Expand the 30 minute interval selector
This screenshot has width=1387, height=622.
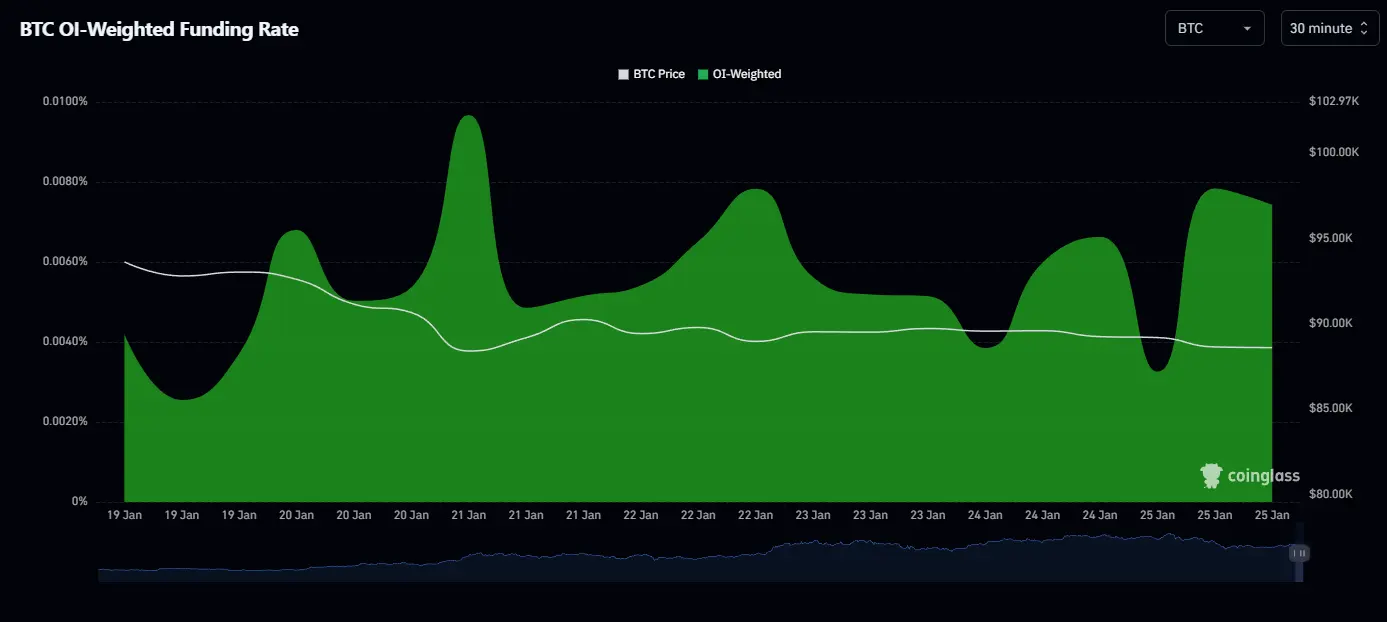tap(1327, 29)
